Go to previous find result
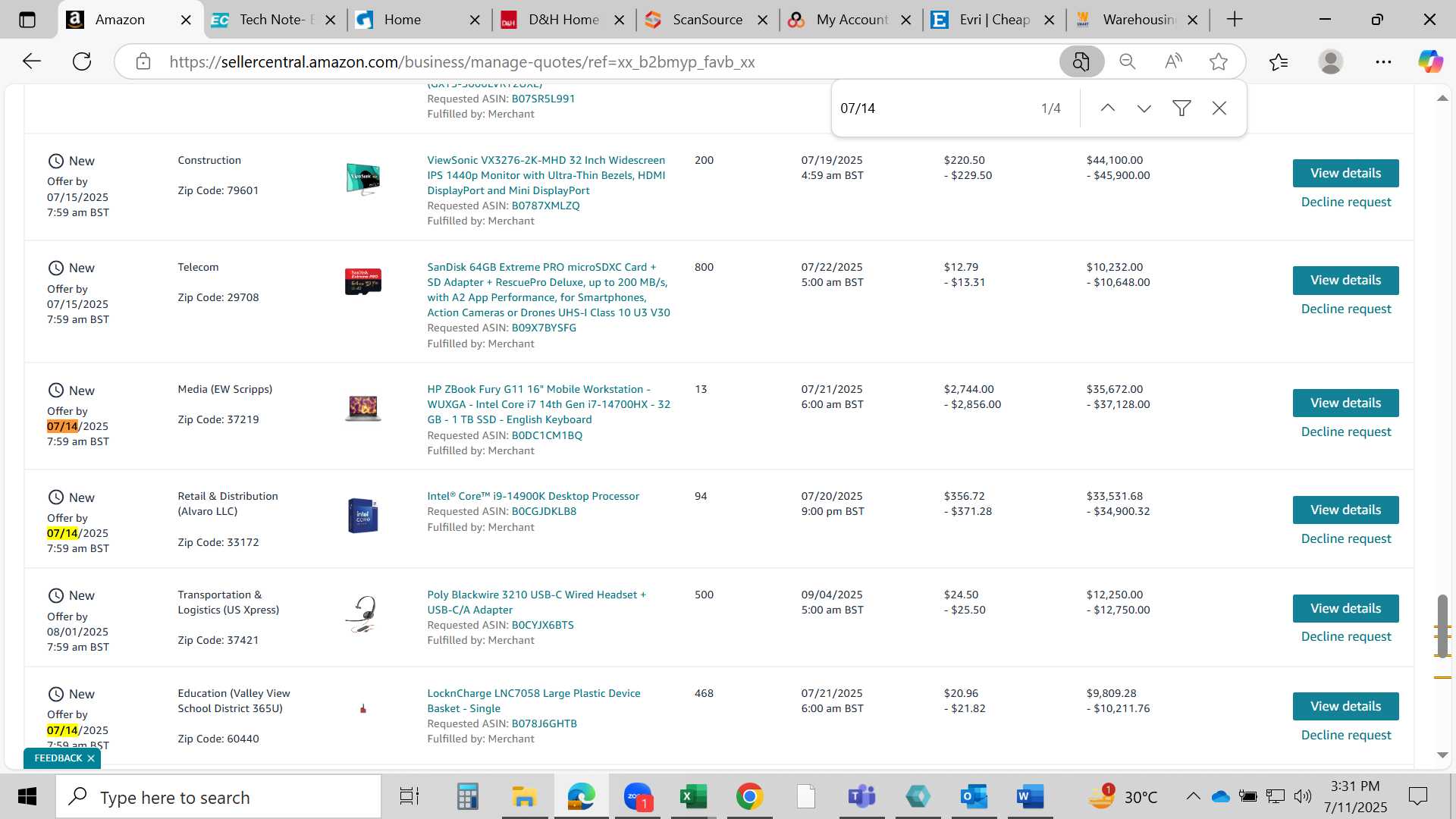 (1108, 108)
